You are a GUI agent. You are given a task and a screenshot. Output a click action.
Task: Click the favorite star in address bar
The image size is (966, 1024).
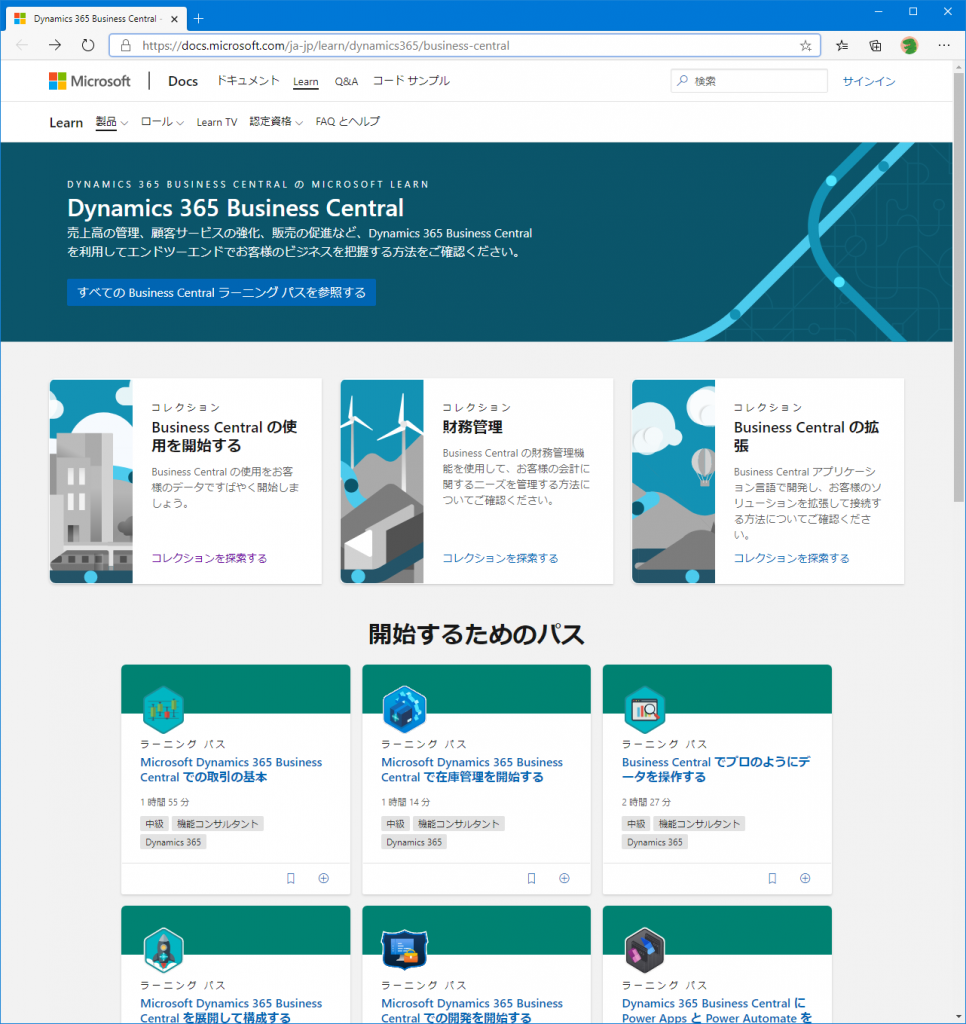[806, 45]
